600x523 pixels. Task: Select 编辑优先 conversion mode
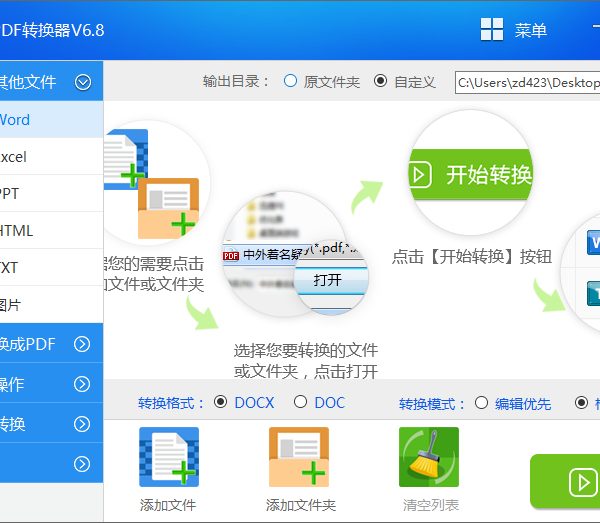tap(482, 403)
